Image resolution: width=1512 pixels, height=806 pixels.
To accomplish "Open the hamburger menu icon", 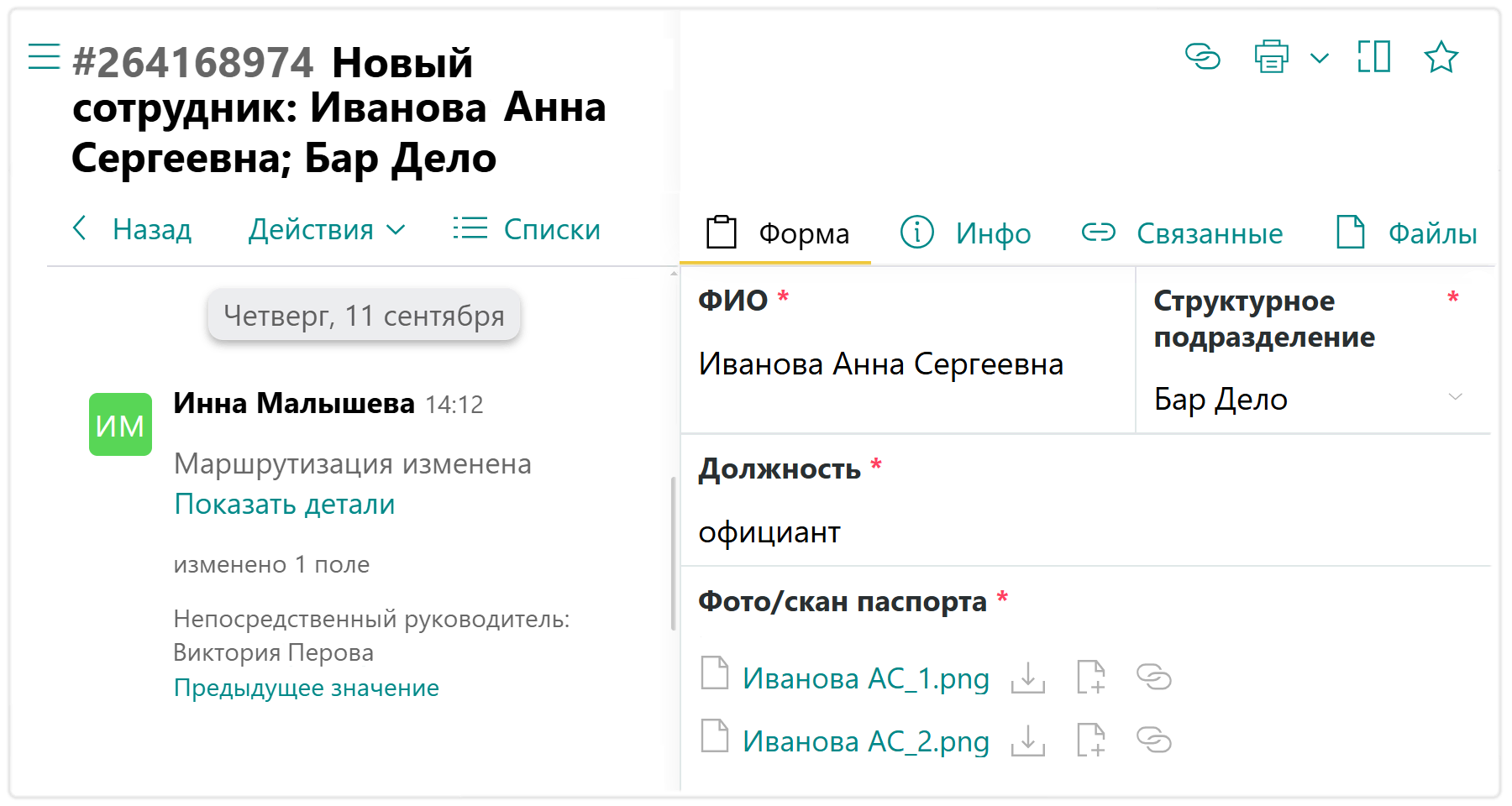I will 44,57.
